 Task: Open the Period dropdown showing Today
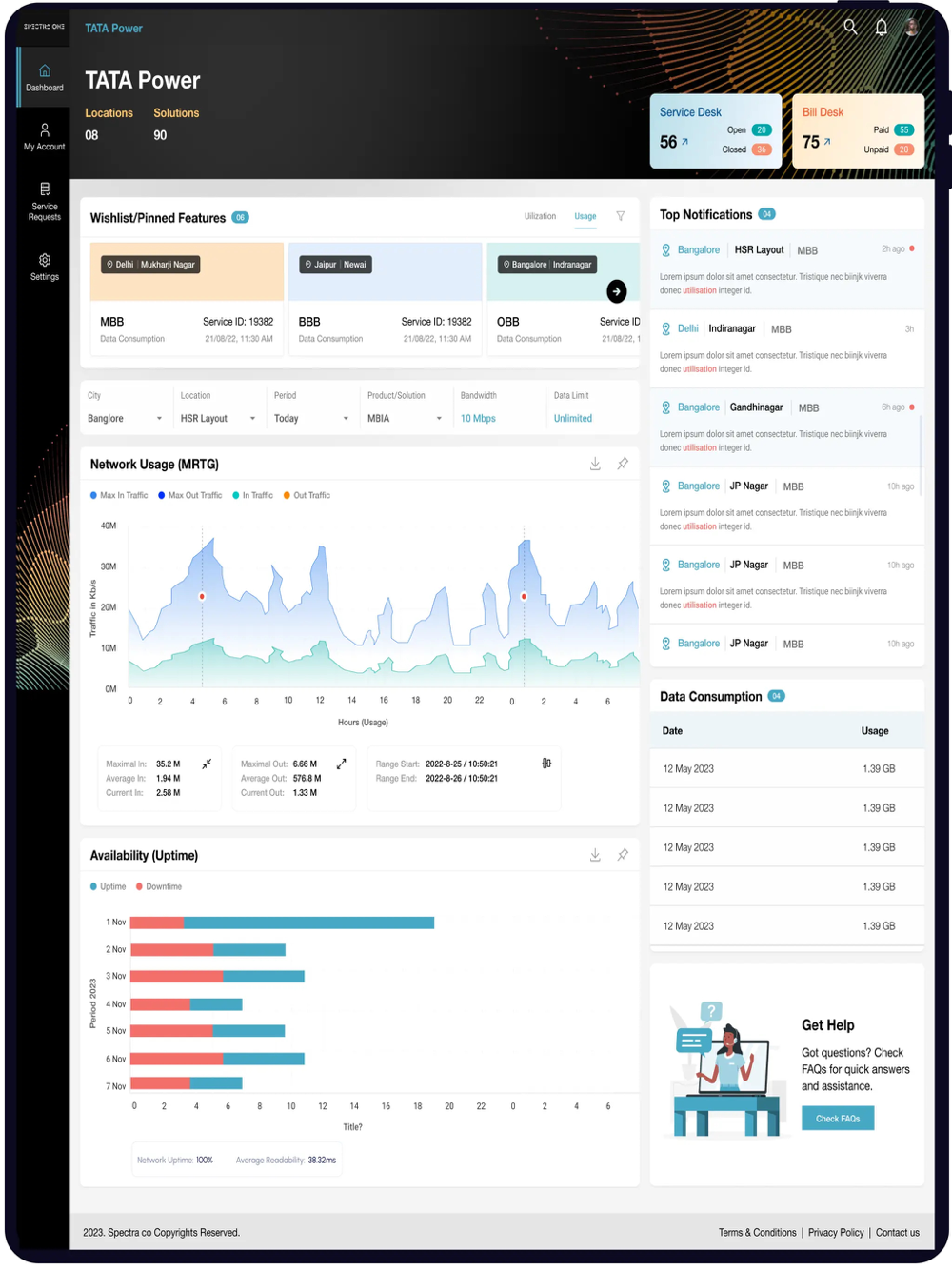311,418
